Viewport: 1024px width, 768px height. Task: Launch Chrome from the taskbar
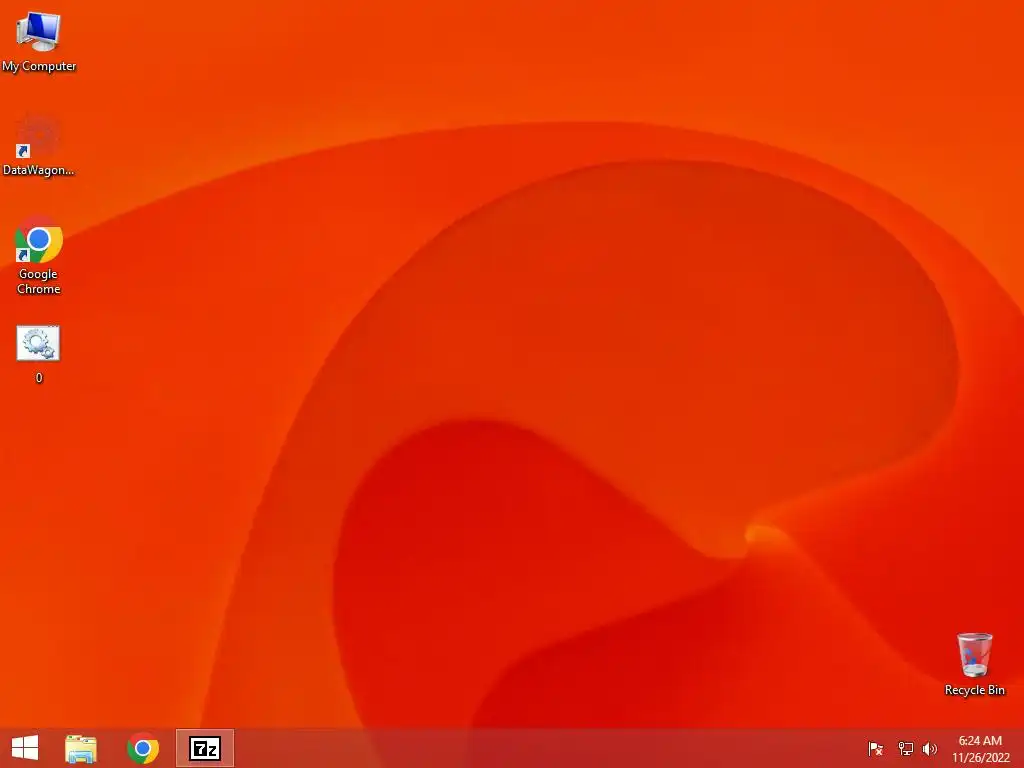[x=143, y=748]
